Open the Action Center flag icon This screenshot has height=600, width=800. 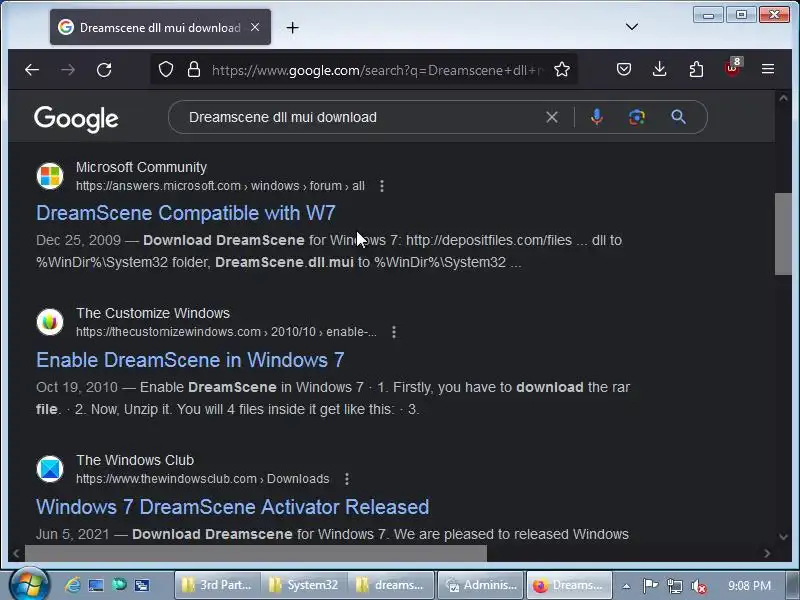[650, 586]
